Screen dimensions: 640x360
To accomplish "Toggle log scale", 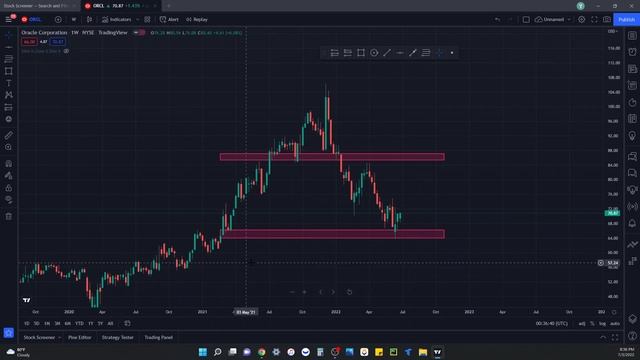I will pos(602,323).
